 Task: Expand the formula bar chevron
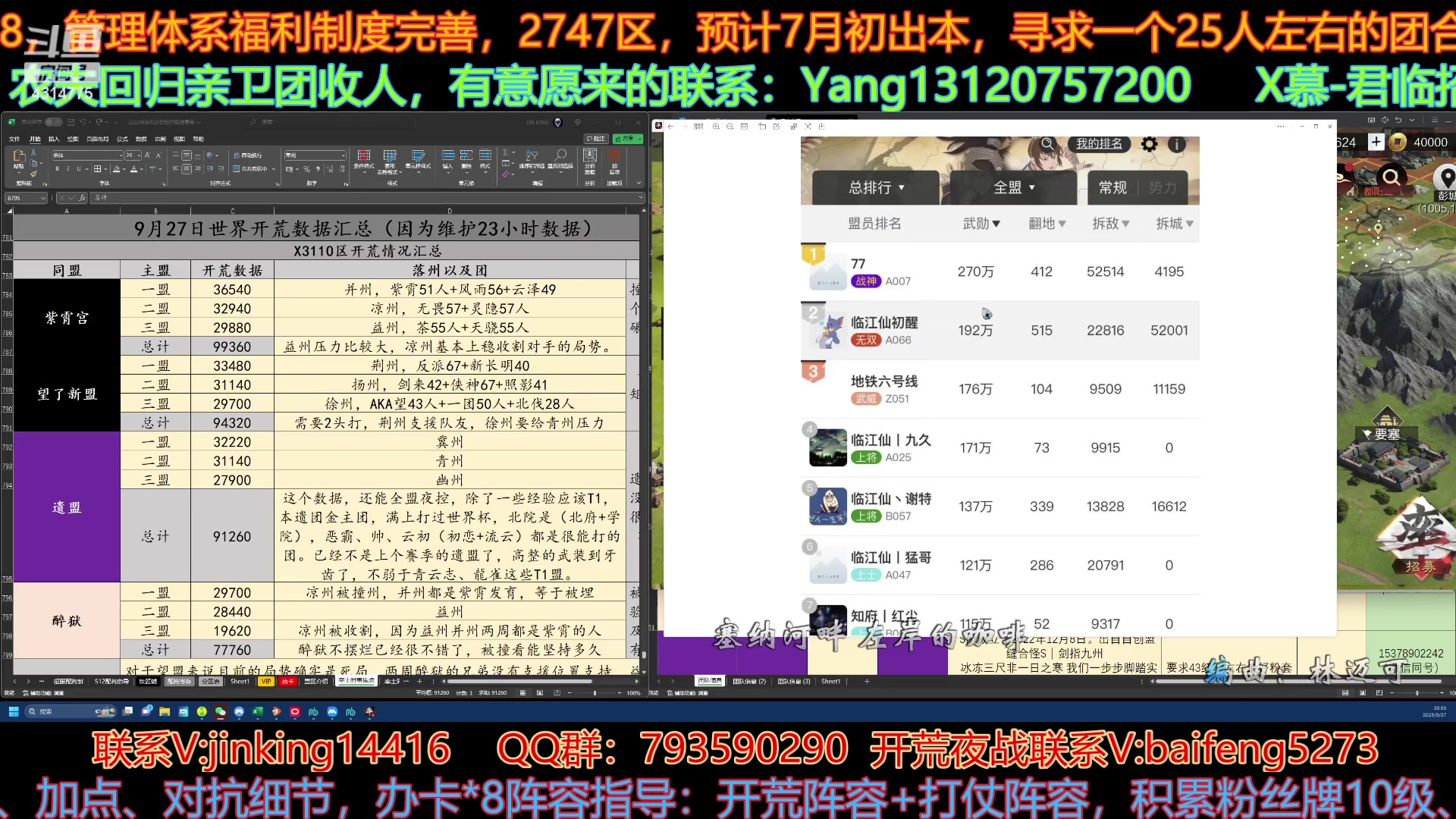coord(641,197)
